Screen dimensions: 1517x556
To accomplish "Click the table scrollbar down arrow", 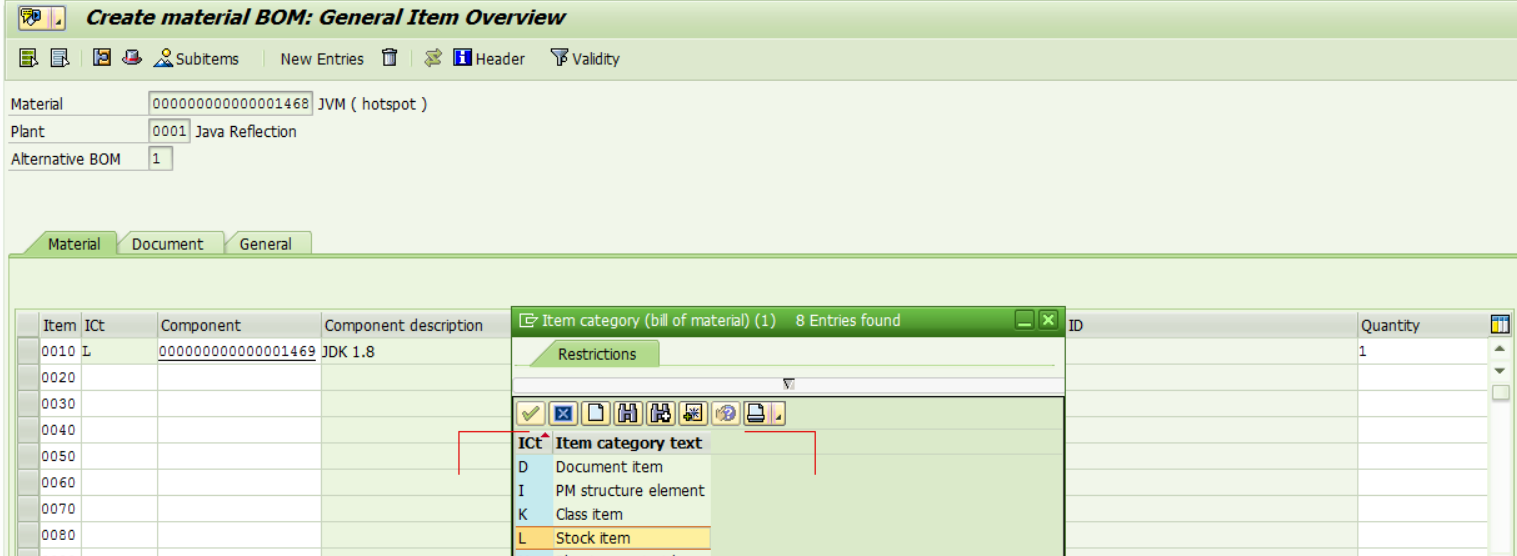I will point(1499,371).
